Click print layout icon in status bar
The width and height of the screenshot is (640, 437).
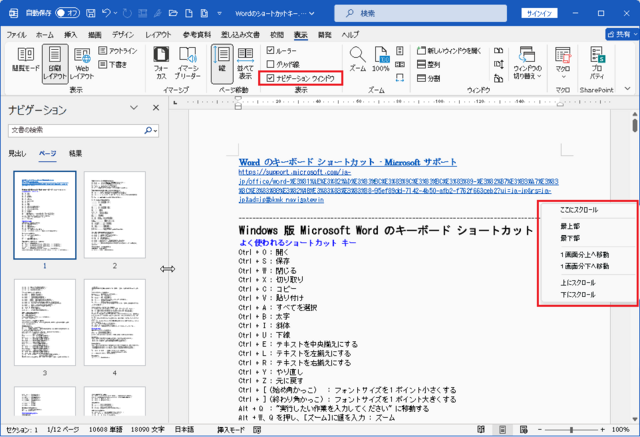click(x=502, y=430)
